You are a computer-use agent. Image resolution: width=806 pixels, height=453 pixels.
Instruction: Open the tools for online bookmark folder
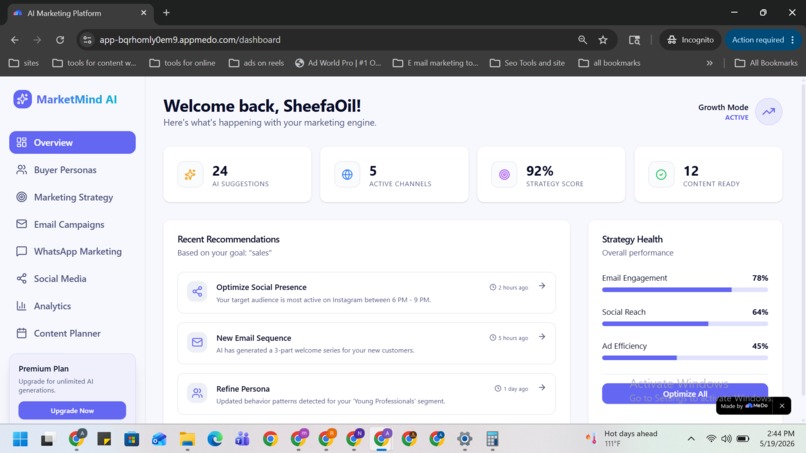(x=182, y=63)
